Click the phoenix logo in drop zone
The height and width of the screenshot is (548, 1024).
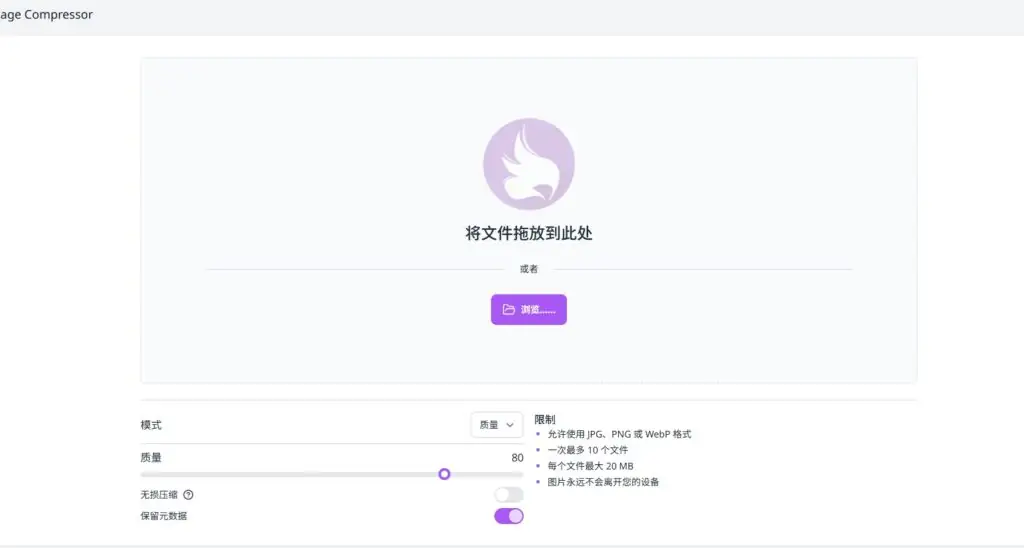(528, 164)
